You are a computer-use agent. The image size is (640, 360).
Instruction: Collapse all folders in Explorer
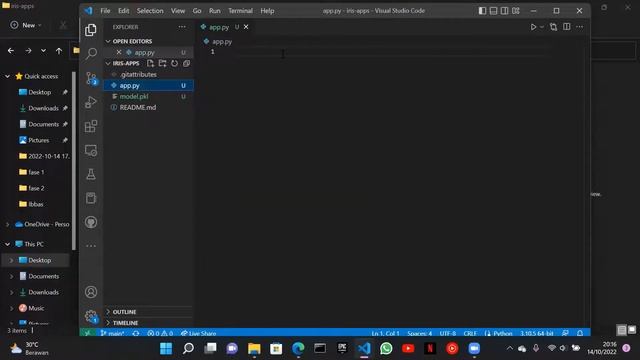(x=187, y=63)
